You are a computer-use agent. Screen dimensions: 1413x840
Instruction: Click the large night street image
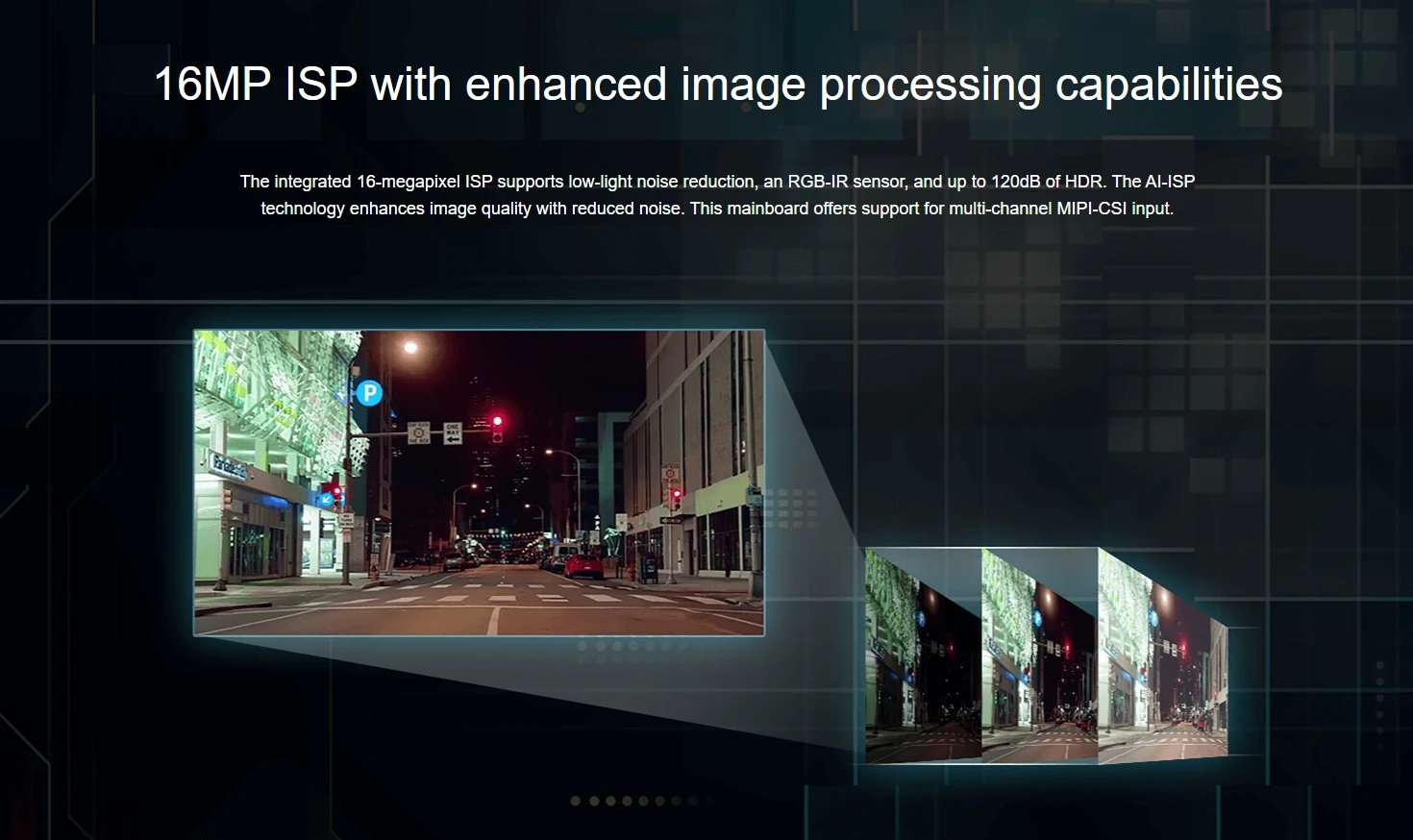pyautogui.click(x=479, y=482)
